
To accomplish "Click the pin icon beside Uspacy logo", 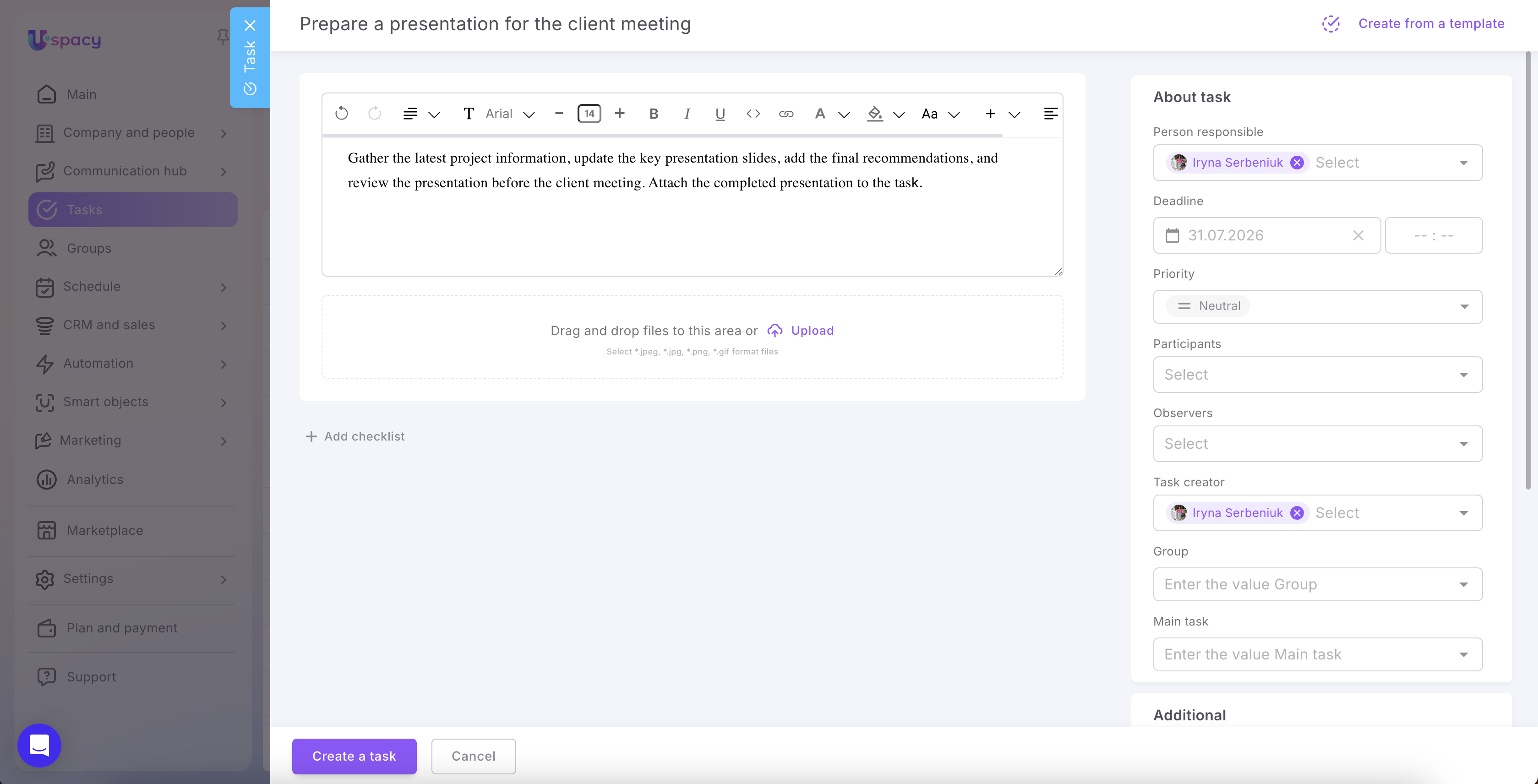I will (x=222, y=37).
